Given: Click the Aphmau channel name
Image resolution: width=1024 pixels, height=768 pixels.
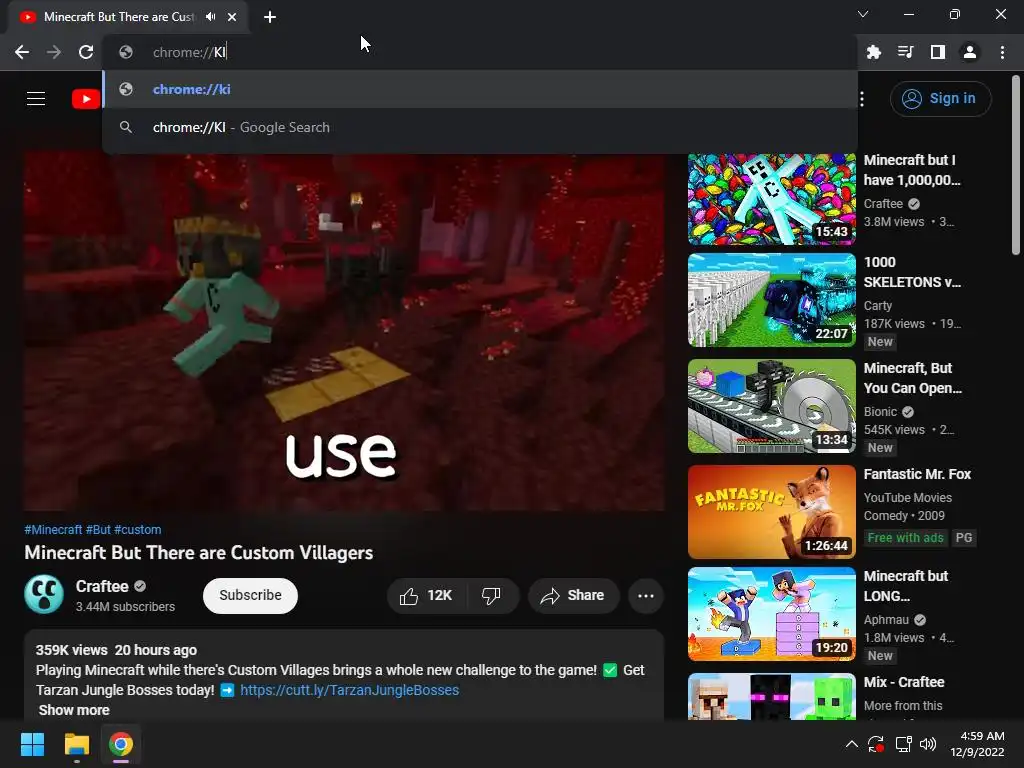Looking at the screenshot, I should (886, 620).
